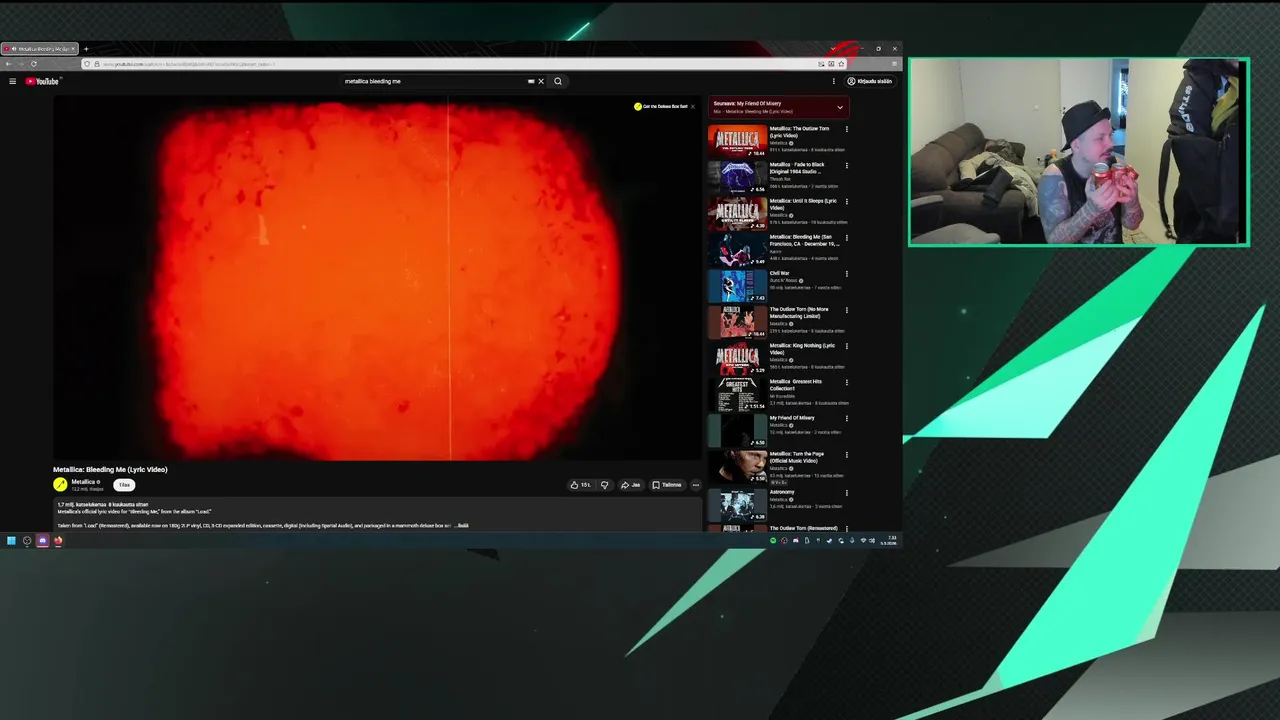Viewport: 1280px width, 720px height.
Task: Save the video using the Tallenna button
Action: (667, 485)
